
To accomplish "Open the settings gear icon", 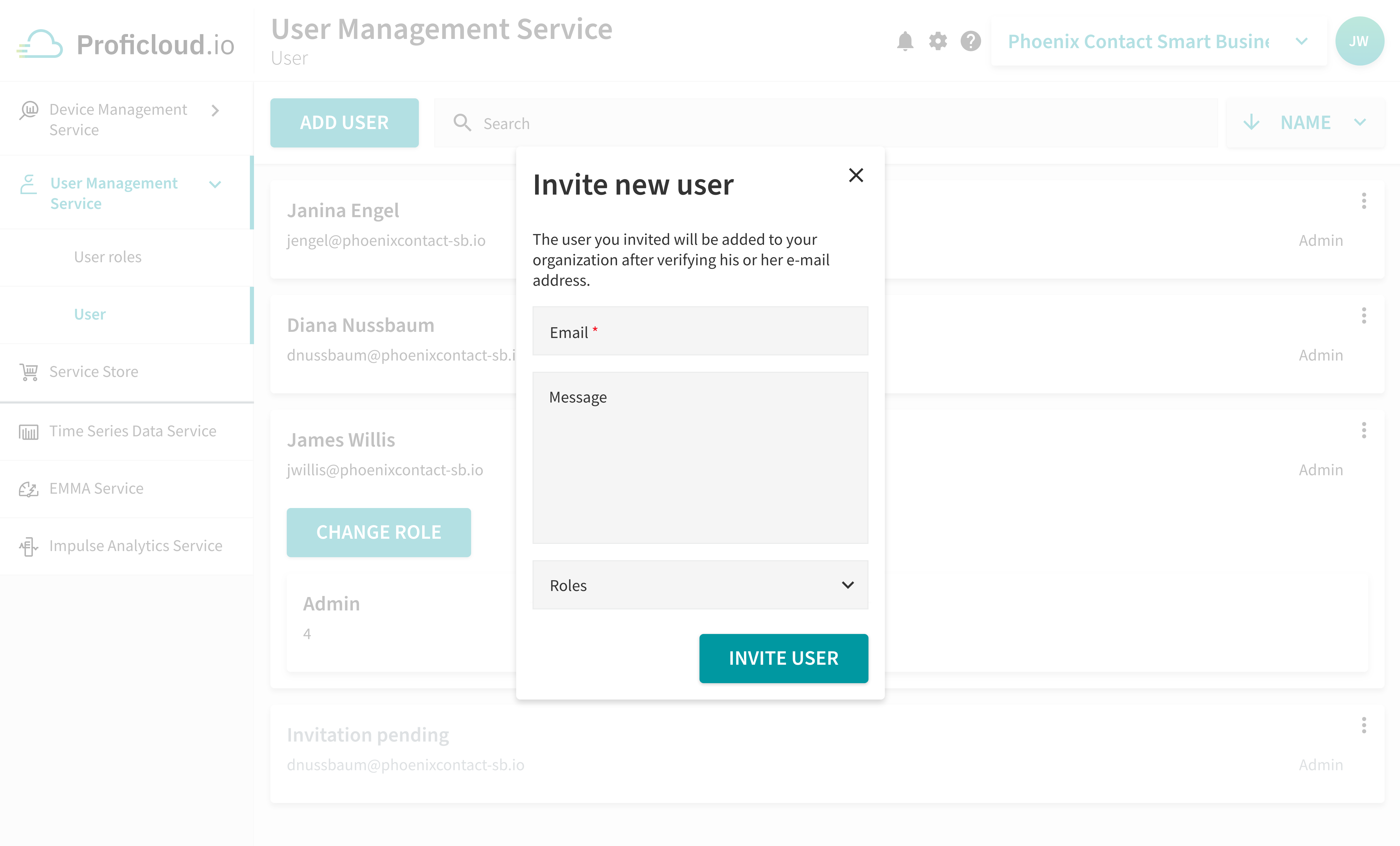I will click(x=938, y=41).
